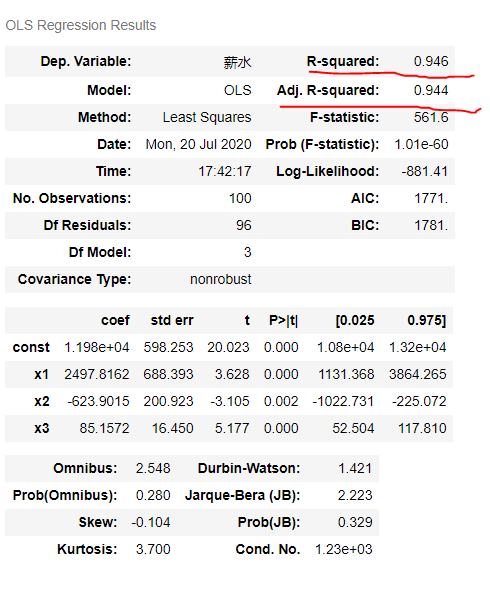Screen dimensions: 490x591
Task: Select the 'const' row label
Action: click(x=31, y=347)
